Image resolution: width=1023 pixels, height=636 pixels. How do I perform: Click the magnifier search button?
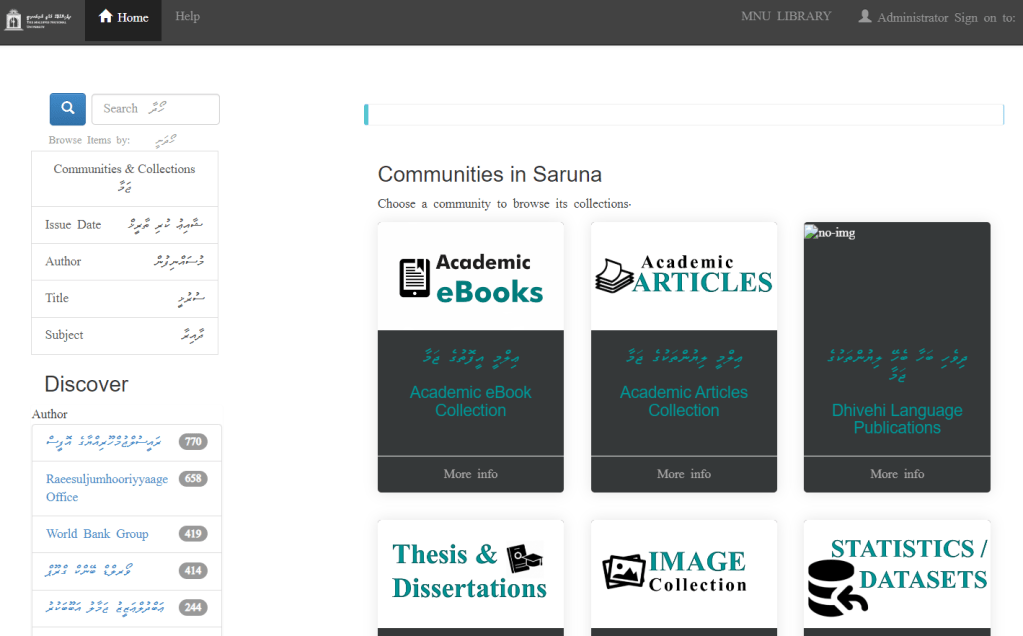pos(67,109)
